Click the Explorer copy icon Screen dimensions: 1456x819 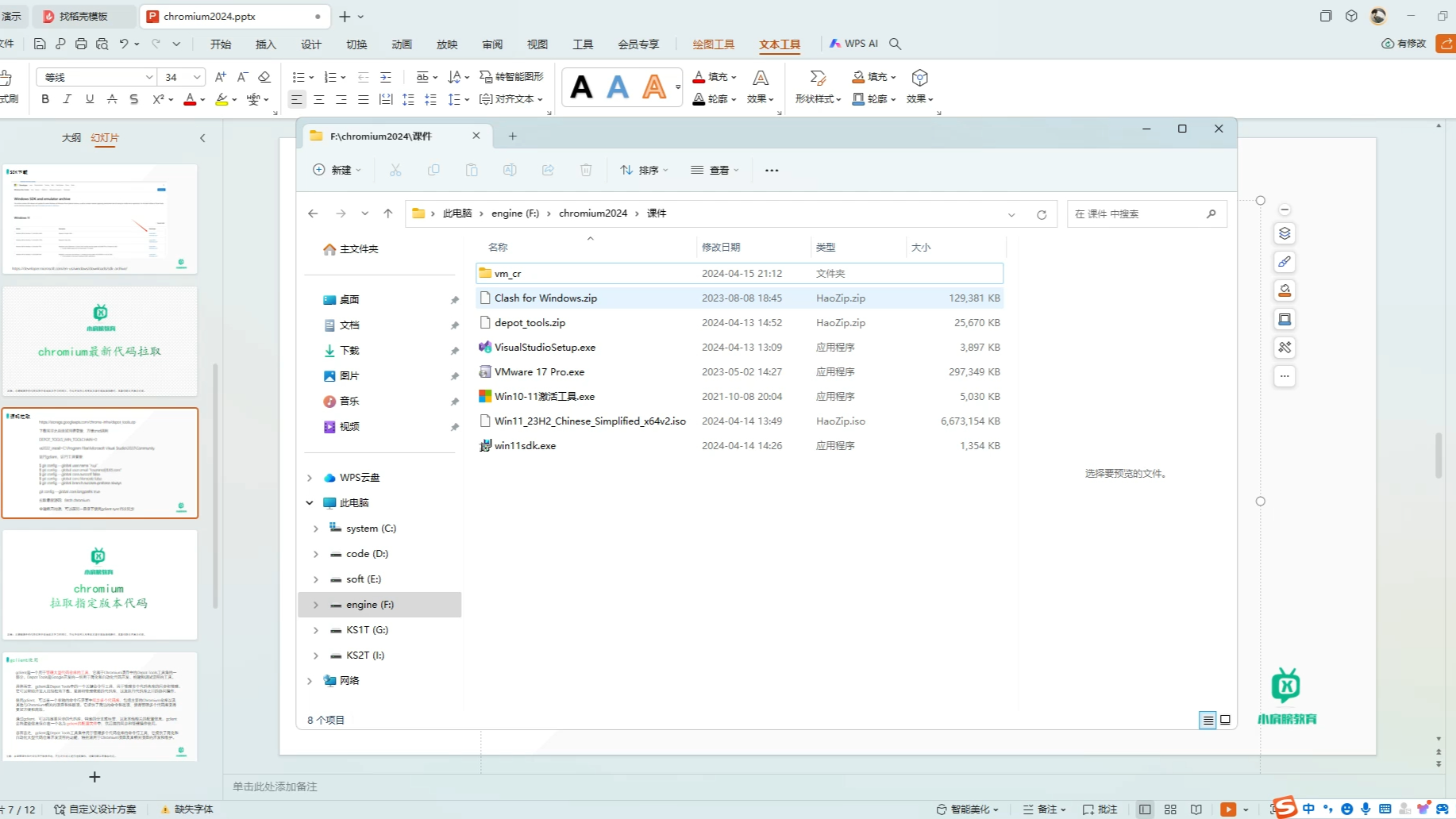(x=433, y=170)
